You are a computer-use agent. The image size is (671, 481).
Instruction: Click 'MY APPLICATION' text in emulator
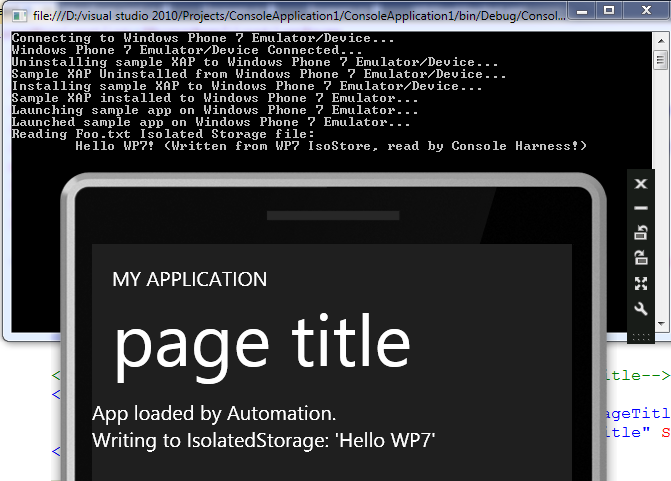pyautogui.click(x=190, y=279)
